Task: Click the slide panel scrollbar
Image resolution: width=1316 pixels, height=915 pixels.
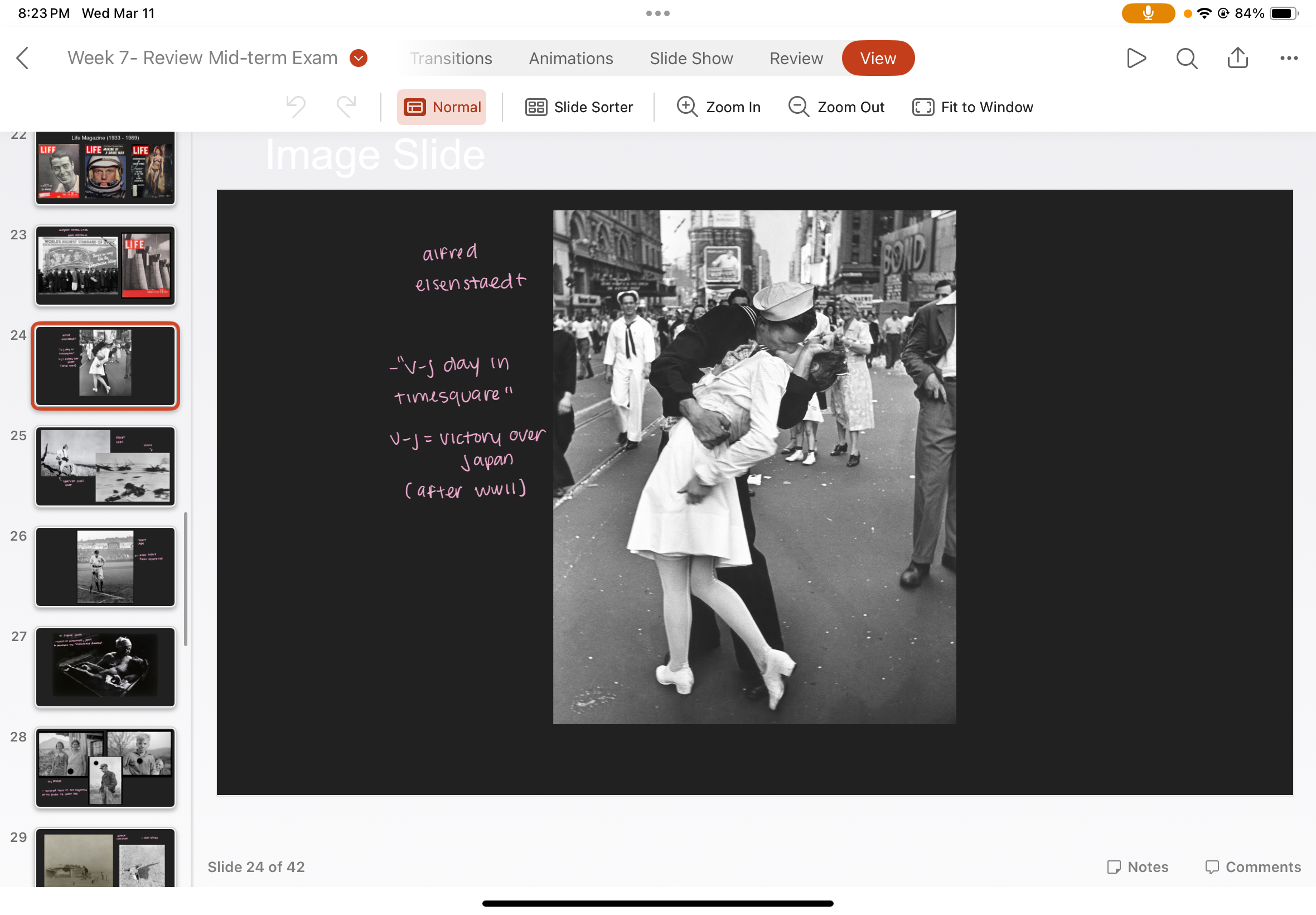Action: point(186,579)
